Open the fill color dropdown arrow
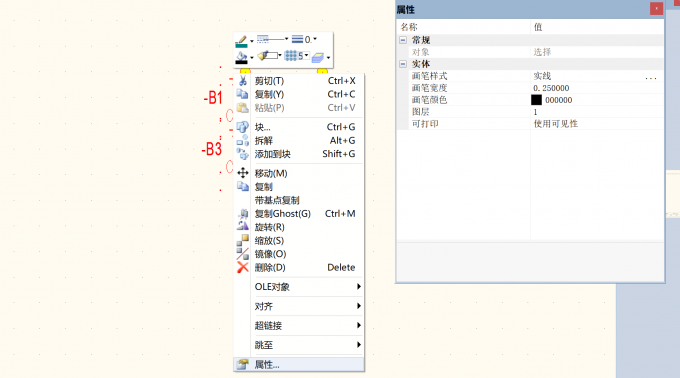The image size is (680, 378). point(252,58)
